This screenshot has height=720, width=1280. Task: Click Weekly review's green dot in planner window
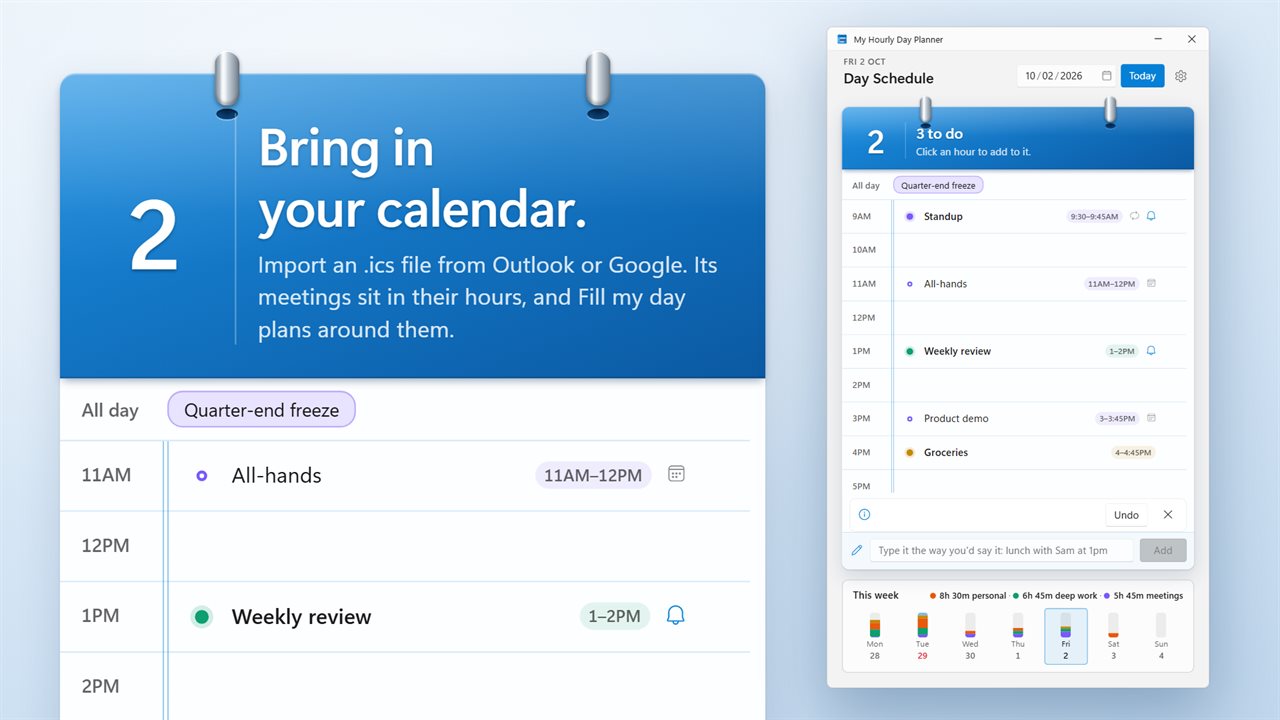(909, 351)
